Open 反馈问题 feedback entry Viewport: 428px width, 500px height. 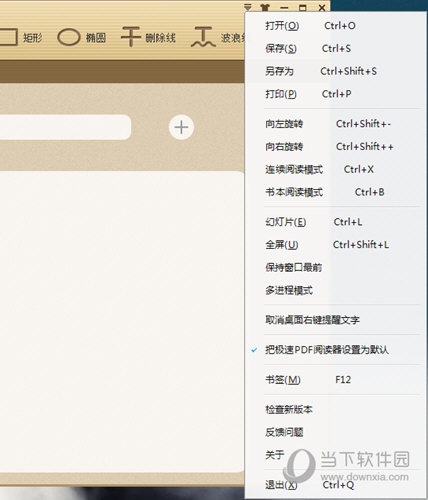click(x=337, y=432)
